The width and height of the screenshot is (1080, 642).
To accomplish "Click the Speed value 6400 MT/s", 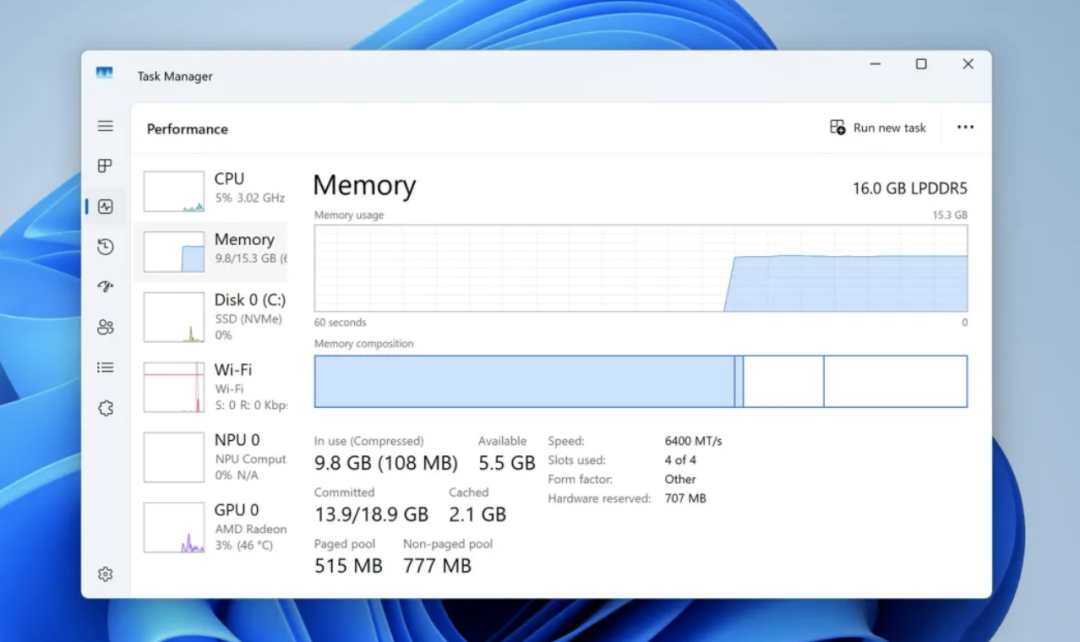I will click(x=693, y=441).
